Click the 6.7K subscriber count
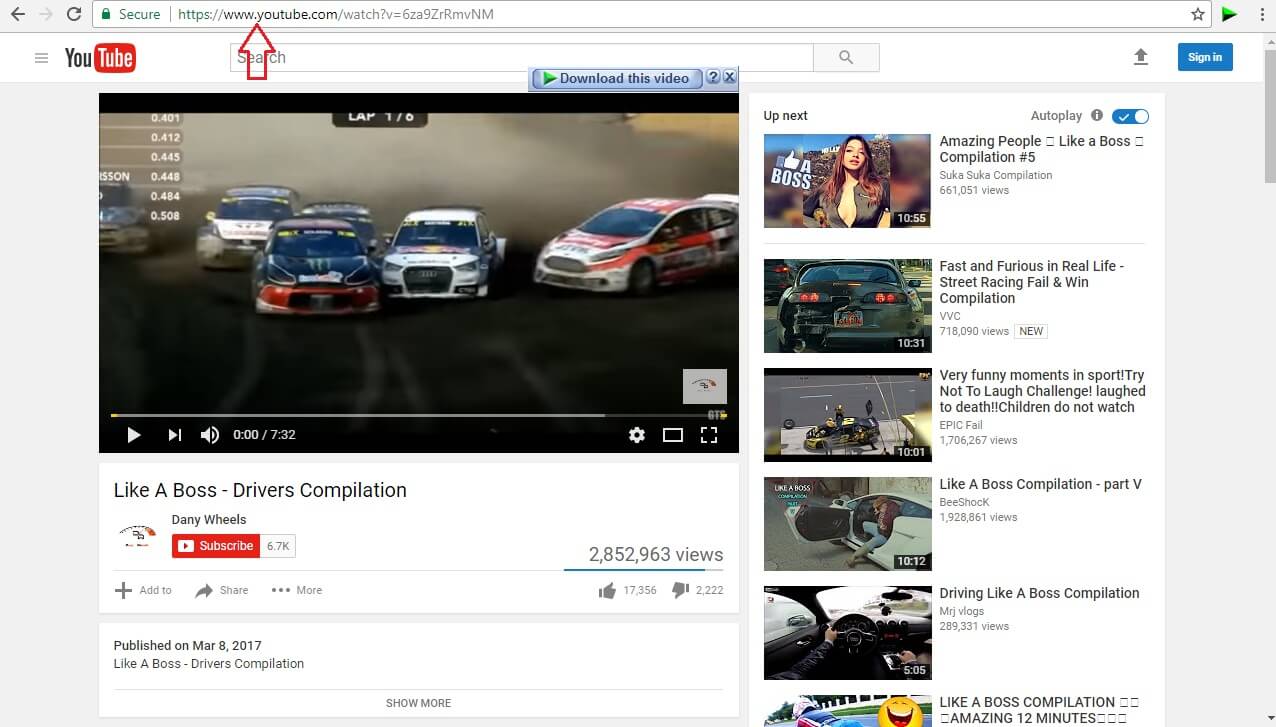Screen dimensions: 1276x727 [278, 546]
